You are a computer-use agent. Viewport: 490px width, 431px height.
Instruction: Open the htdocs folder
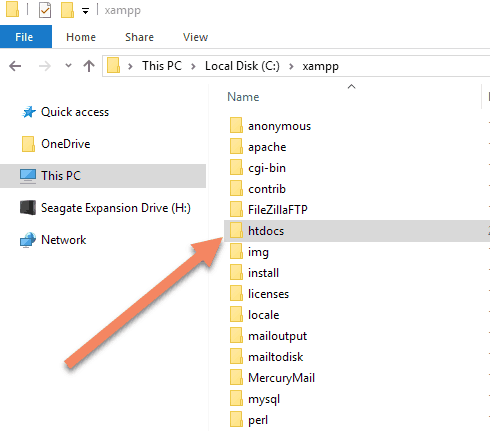click(x=266, y=231)
